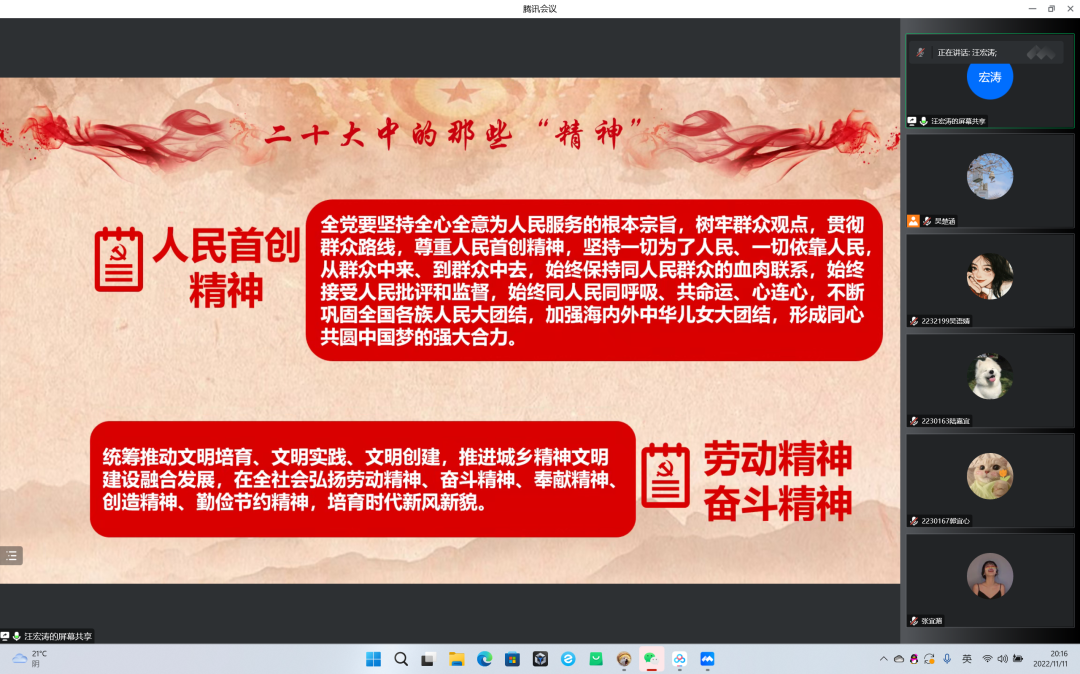The image size is (1080, 674).
Task: Click the screen share icon in bottom-left label
Action: pyautogui.click(x=6, y=636)
